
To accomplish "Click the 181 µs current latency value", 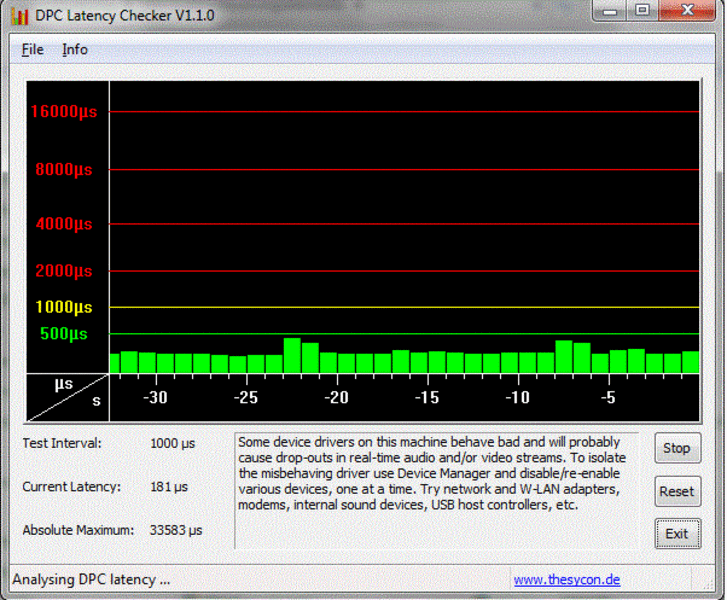I will coord(169,487).
